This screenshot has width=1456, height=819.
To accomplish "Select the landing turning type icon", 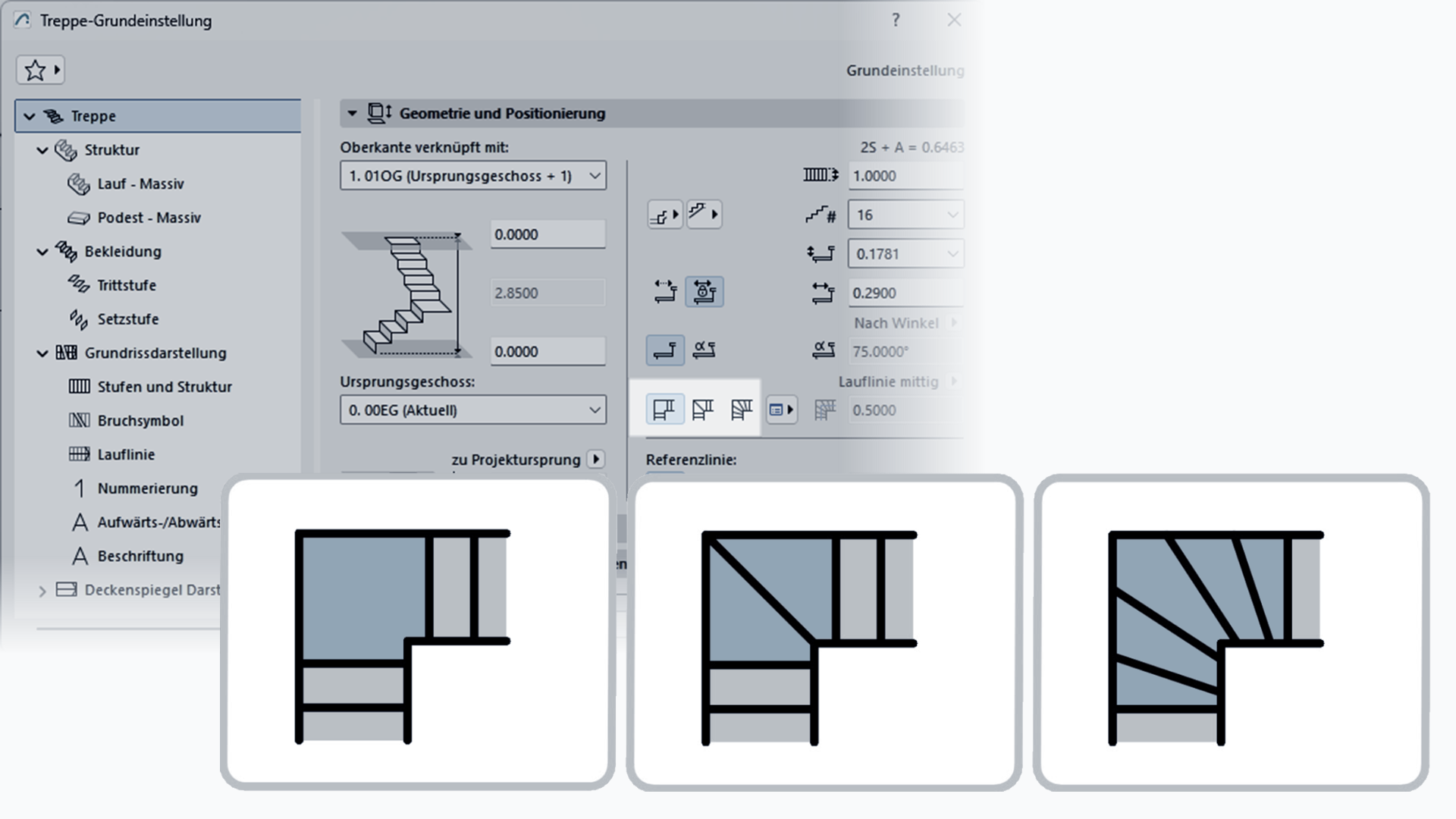I will [664, 410].
